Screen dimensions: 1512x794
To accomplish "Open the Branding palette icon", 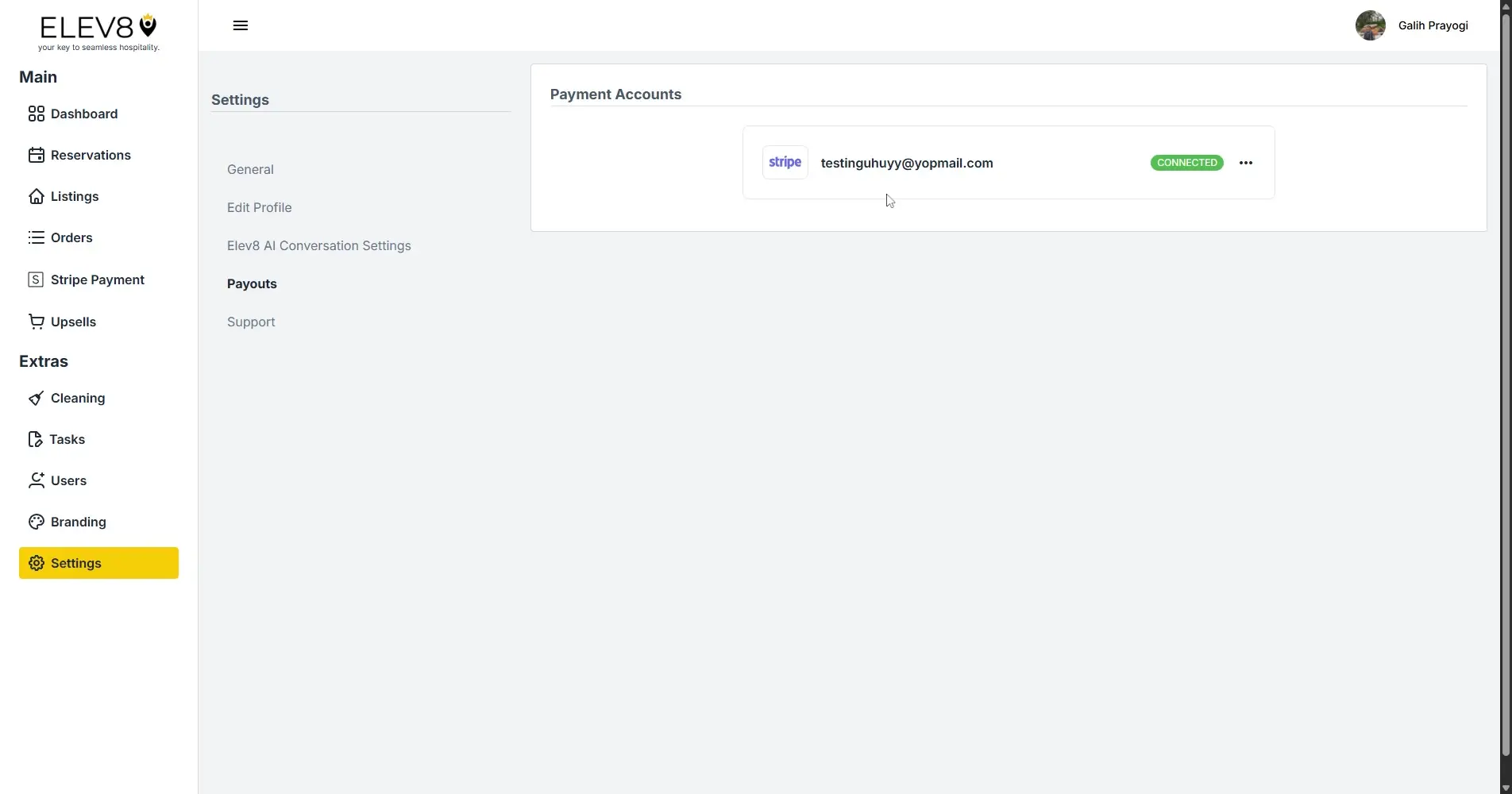I will pos(36,522).
